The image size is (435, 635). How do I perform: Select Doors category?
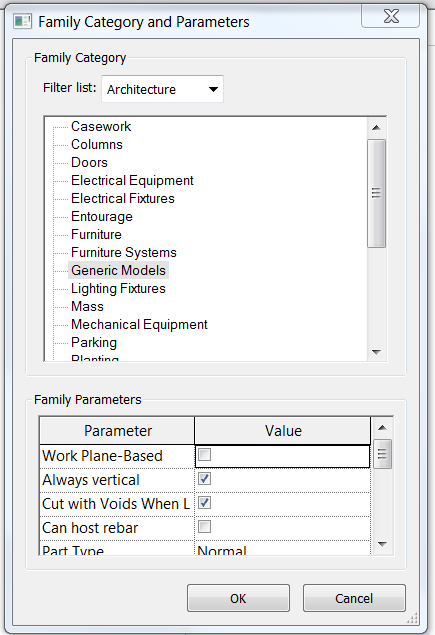[x=89, y=162]
